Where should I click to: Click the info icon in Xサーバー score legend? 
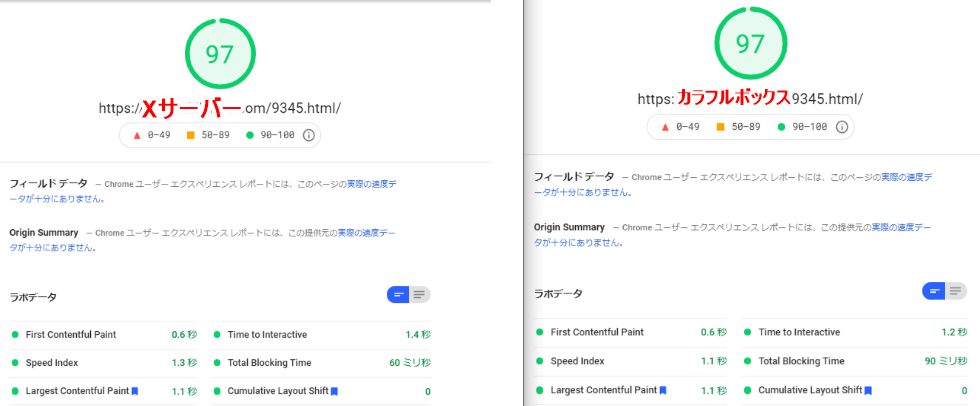[x=308, y=135]
